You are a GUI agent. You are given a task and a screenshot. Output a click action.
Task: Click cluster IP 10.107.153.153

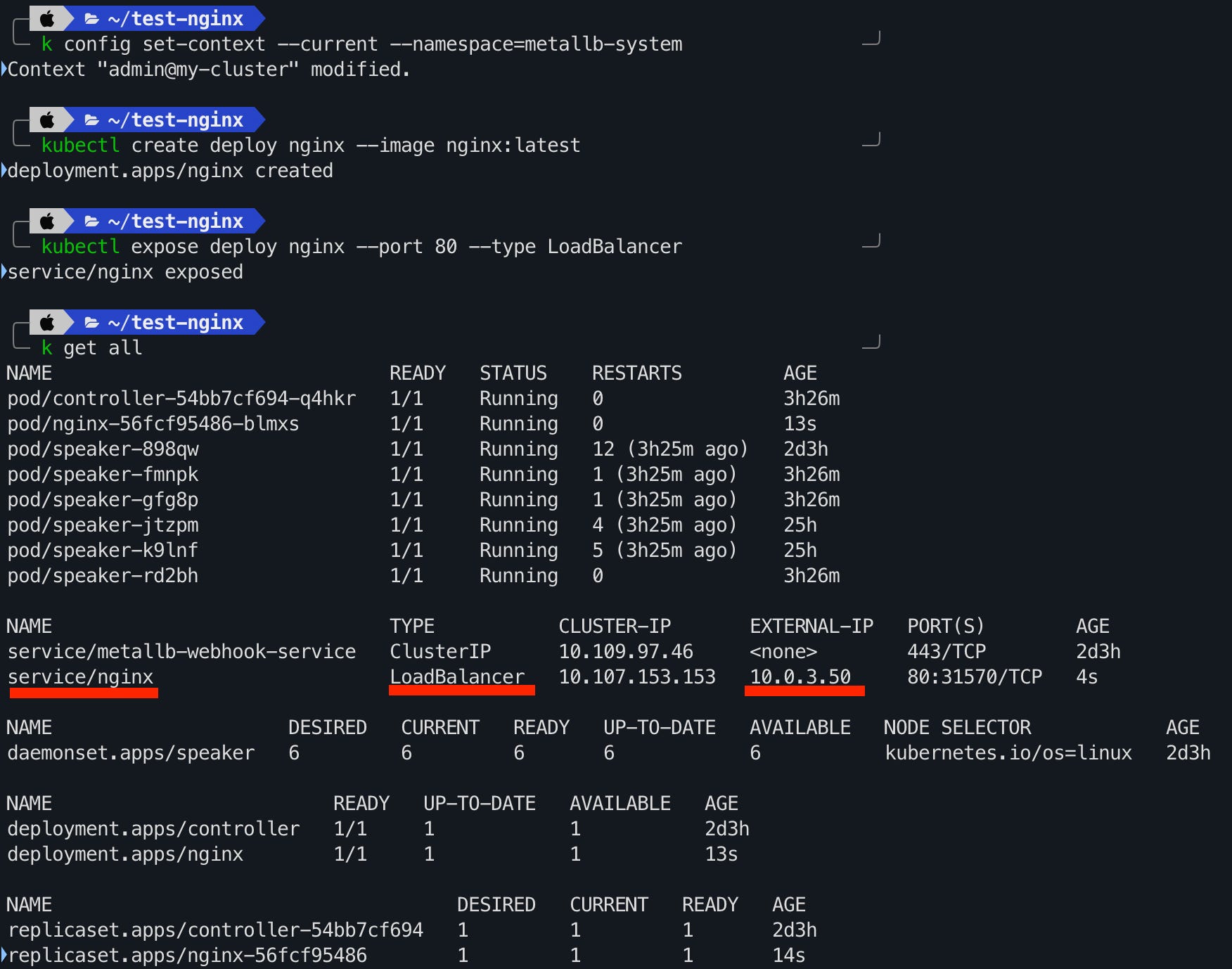(x=637, y=677)
